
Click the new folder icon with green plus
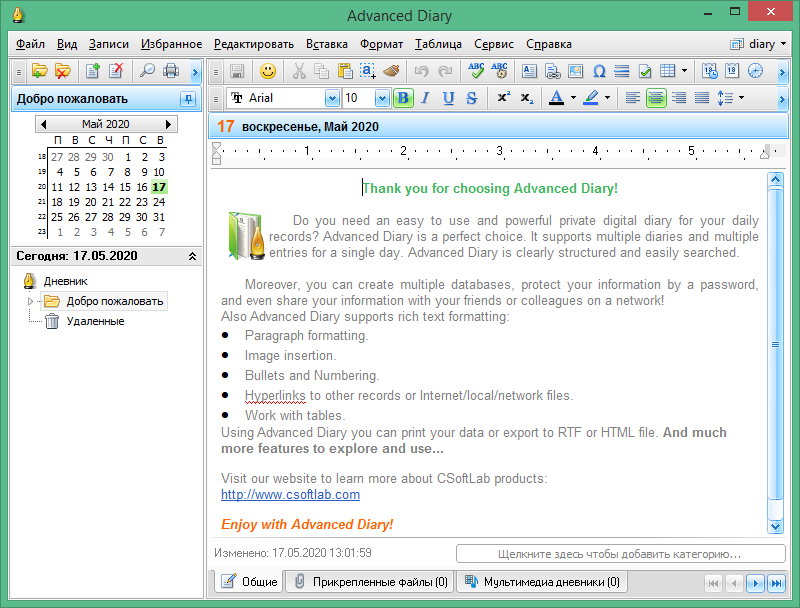click(39, 70)
